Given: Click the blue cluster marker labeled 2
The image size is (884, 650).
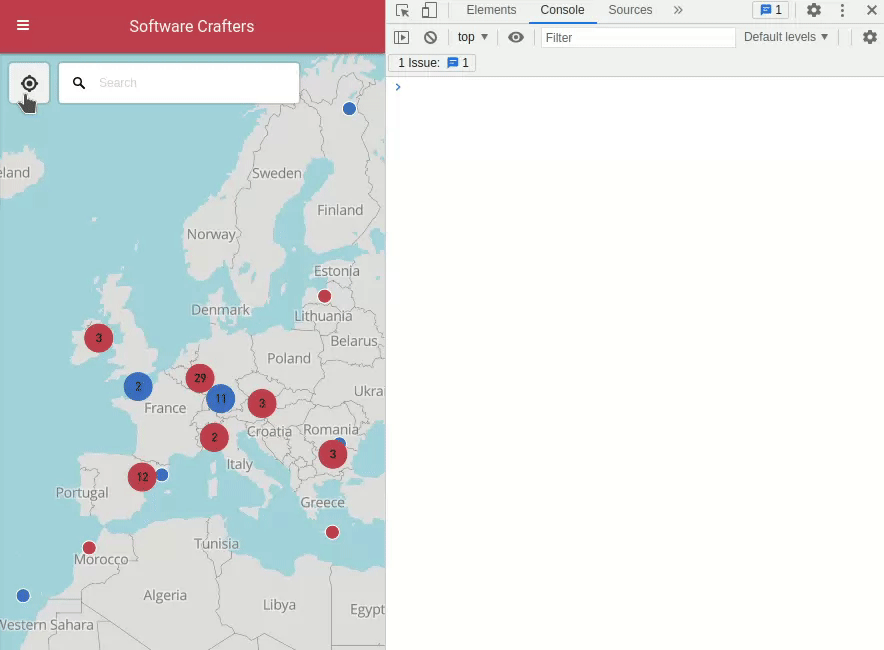Looking at the screenshot, I should pos(138,387).
